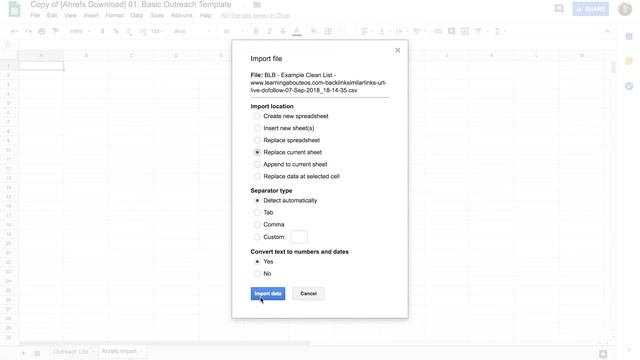
Task: Click the Import data button
Action: click(x=268, y=293)
